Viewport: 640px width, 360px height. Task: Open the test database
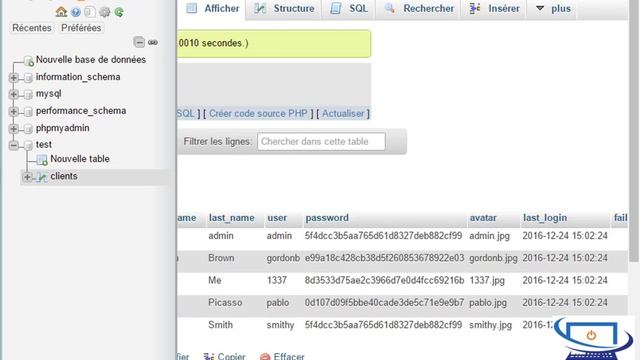pos(44,144)
